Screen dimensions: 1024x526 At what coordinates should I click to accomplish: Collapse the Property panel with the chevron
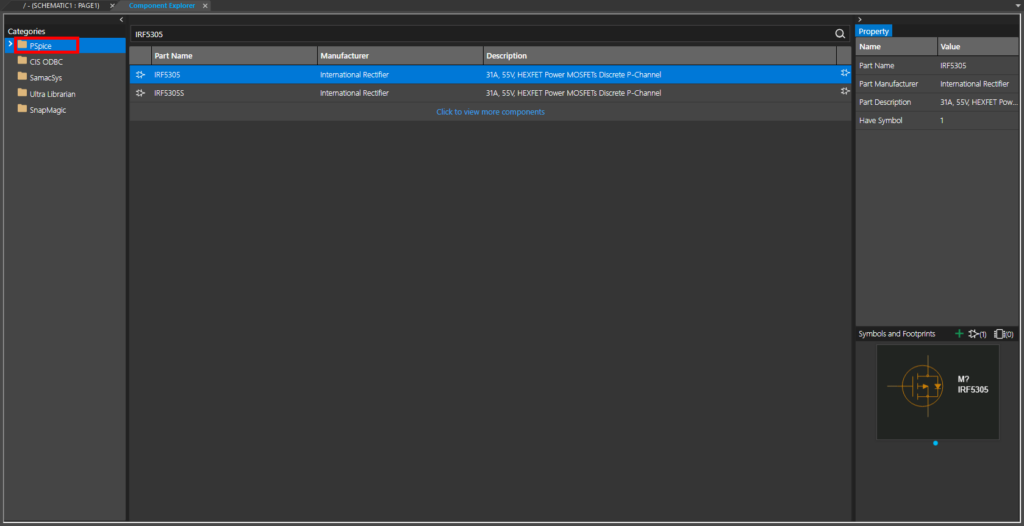[x=860, y=20]
